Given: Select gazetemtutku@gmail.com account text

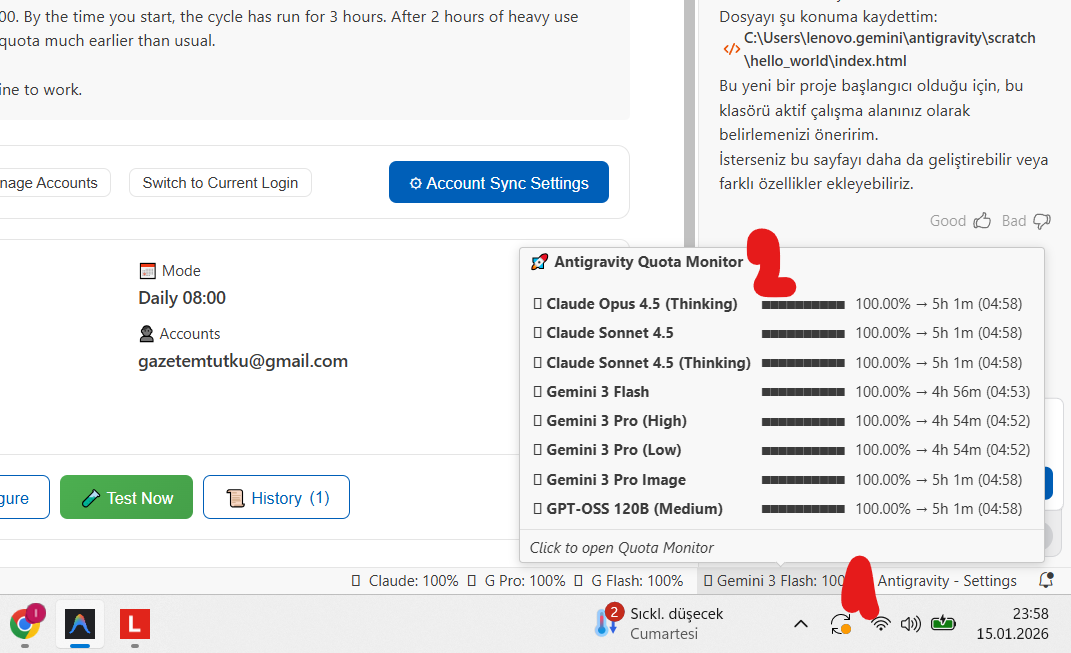Looking at the screenshot, I should click(x=243, y=361).
